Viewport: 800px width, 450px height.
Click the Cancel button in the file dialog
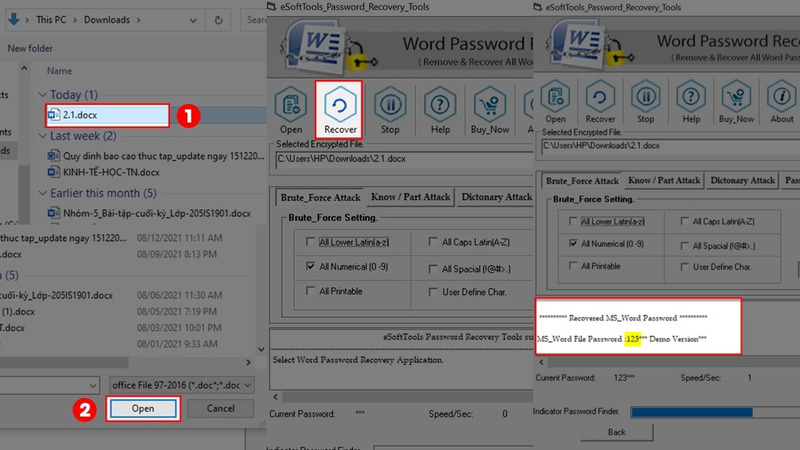220,408
